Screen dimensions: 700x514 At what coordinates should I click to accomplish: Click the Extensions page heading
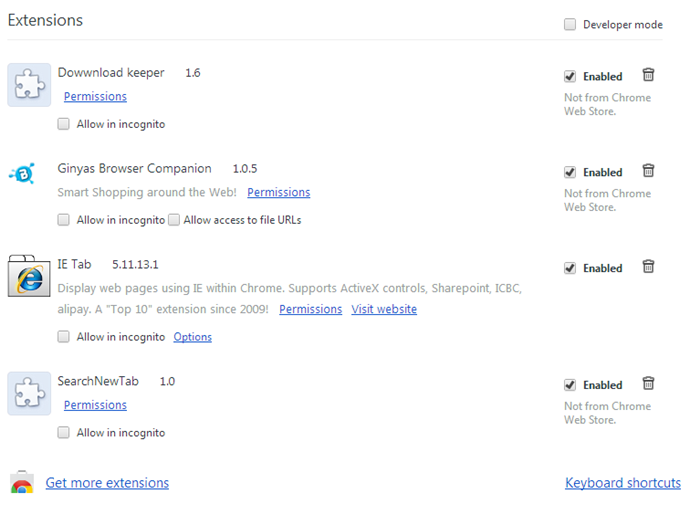click(45, 21)
